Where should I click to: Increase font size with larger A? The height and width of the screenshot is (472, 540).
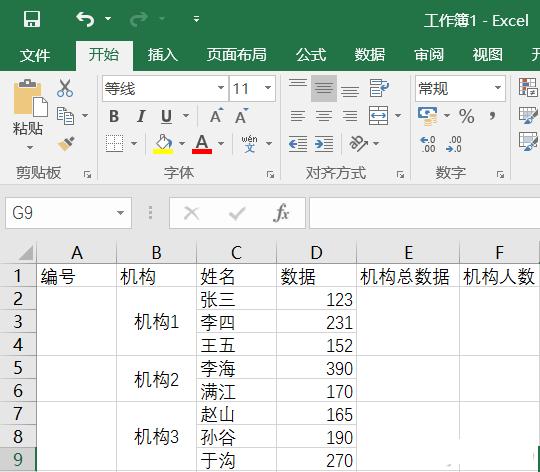(x=217, y=116)
